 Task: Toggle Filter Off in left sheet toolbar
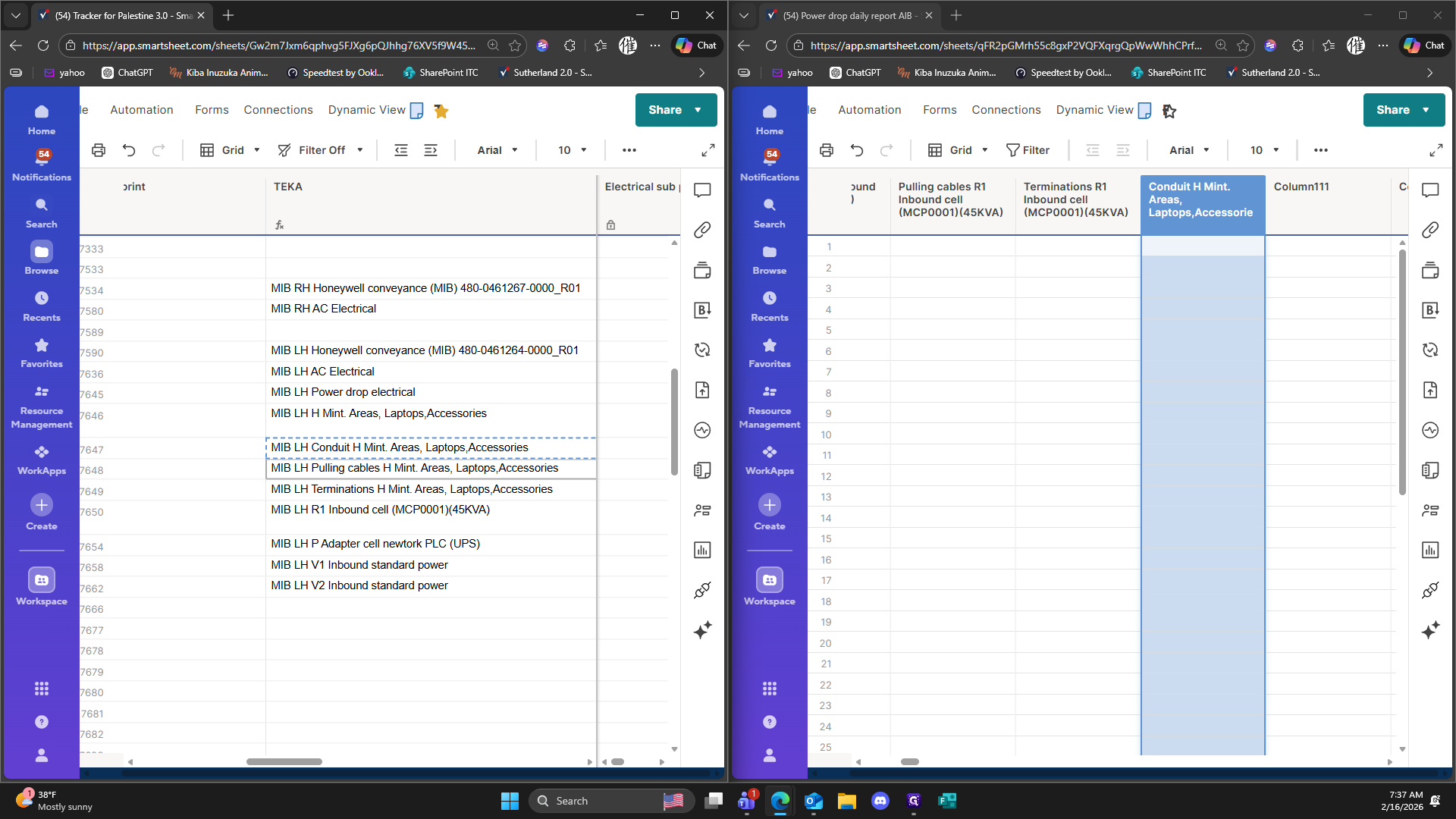pyautogui.click(x=321, y=150)
